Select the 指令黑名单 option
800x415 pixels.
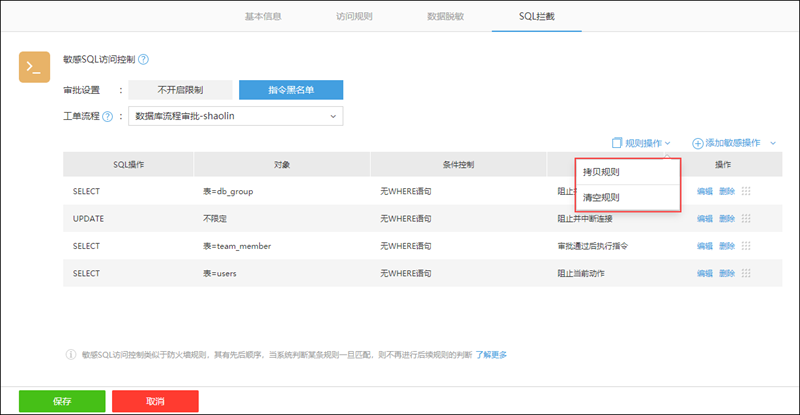pyautogui.click(x=291, y=90)
